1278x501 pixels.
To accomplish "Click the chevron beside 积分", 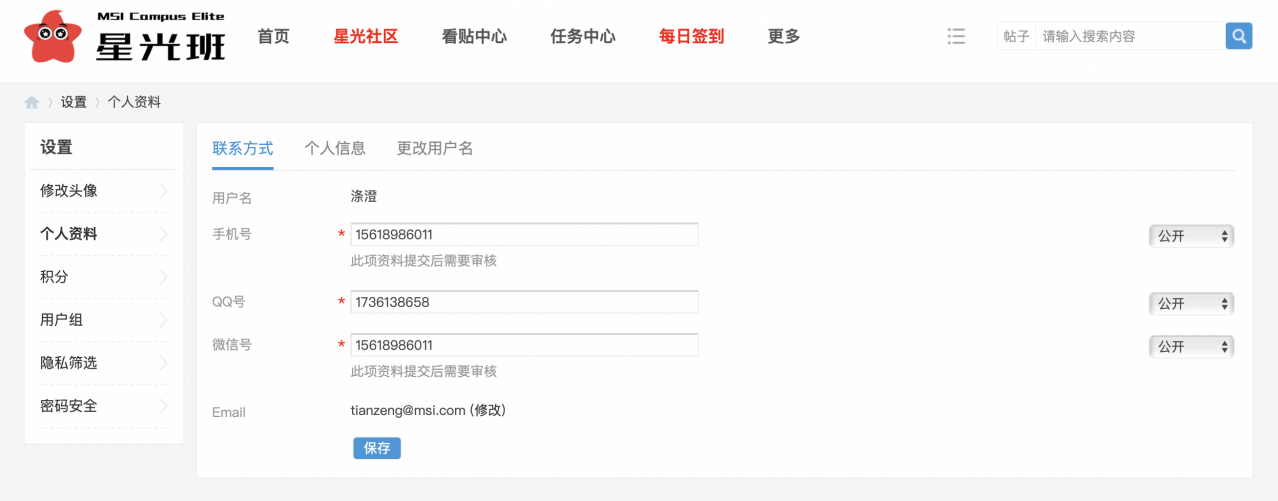I will click(164, 277).
